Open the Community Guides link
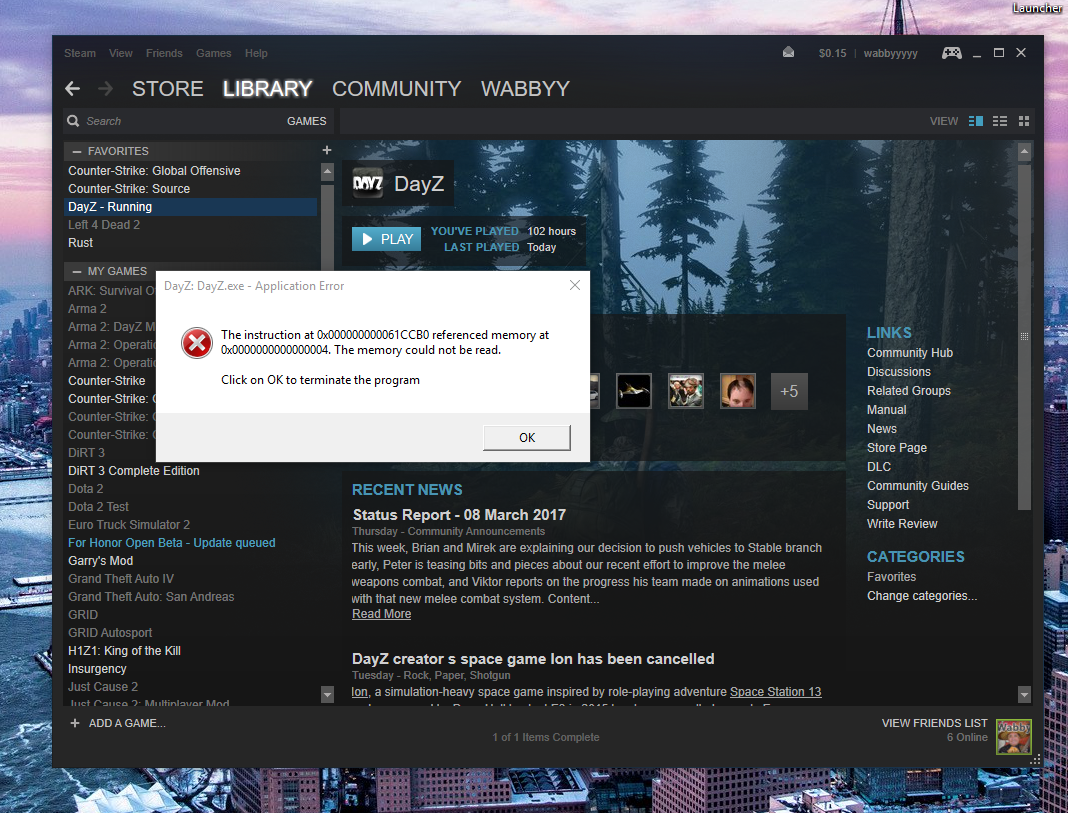The width and height of the screenshot is (1068, 813). pos(917,485)
